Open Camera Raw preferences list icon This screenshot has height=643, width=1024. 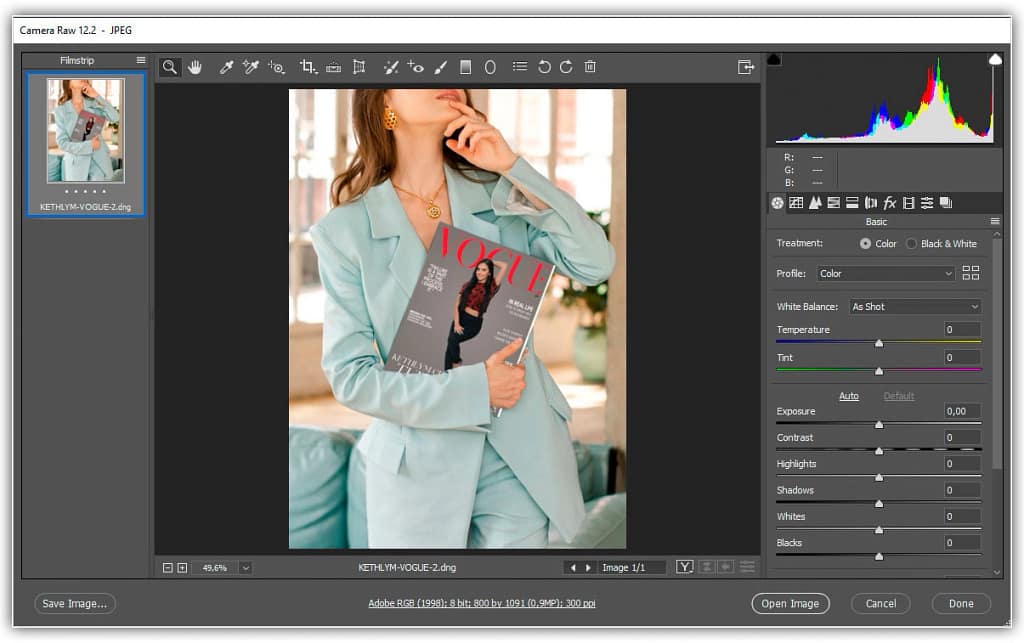[x=520, y=67]
